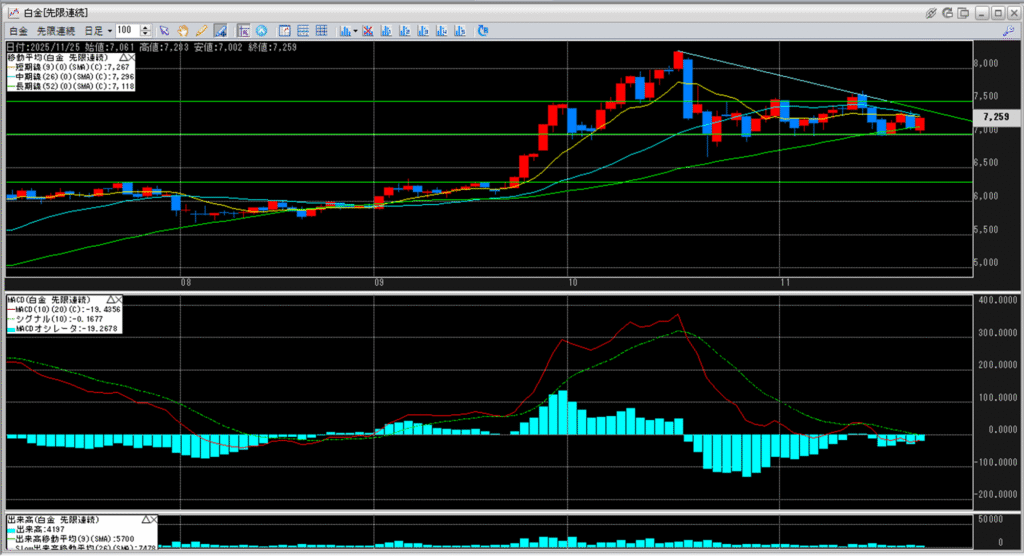Screen dimensions: 1024x556
Task: Open settings via the wrench icon
Action: (x=1008, y=31)
